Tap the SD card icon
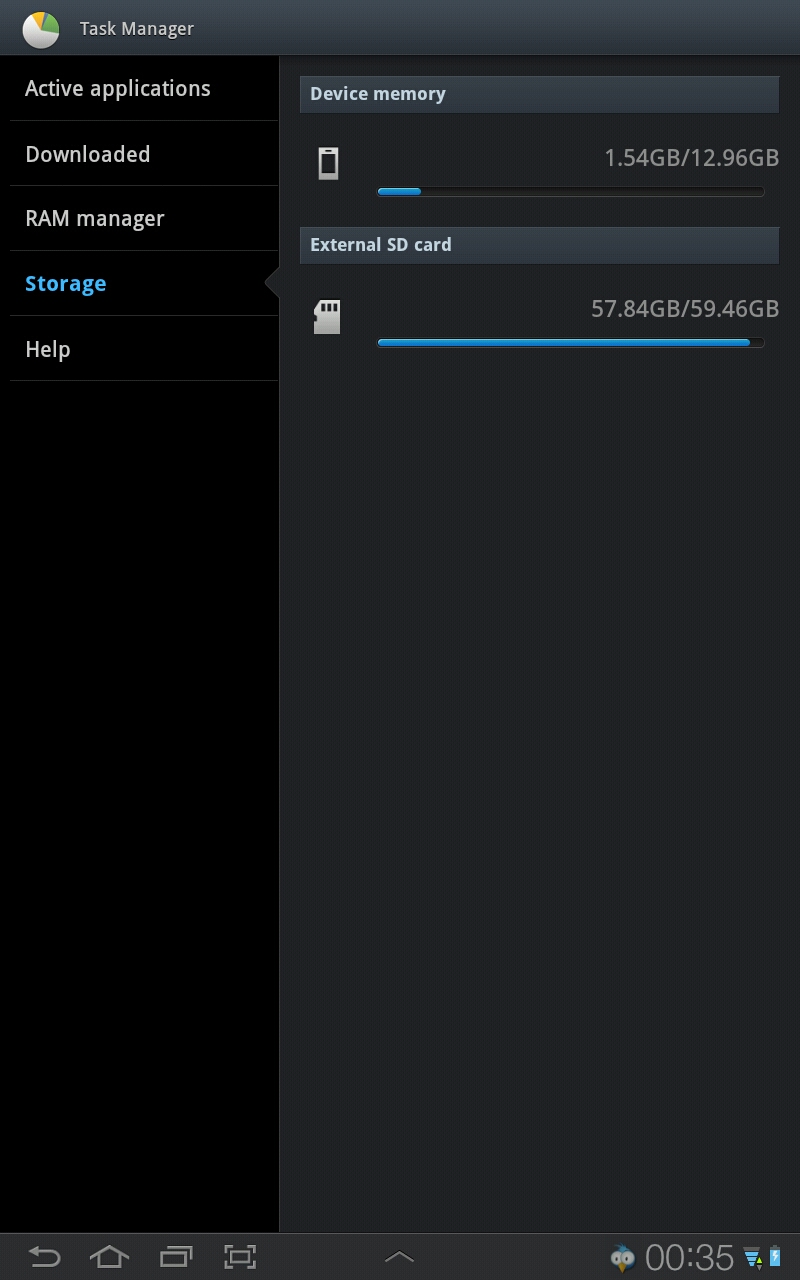Image resolution: width=800 pixels, height=1280 pixels. click(327, 317)
